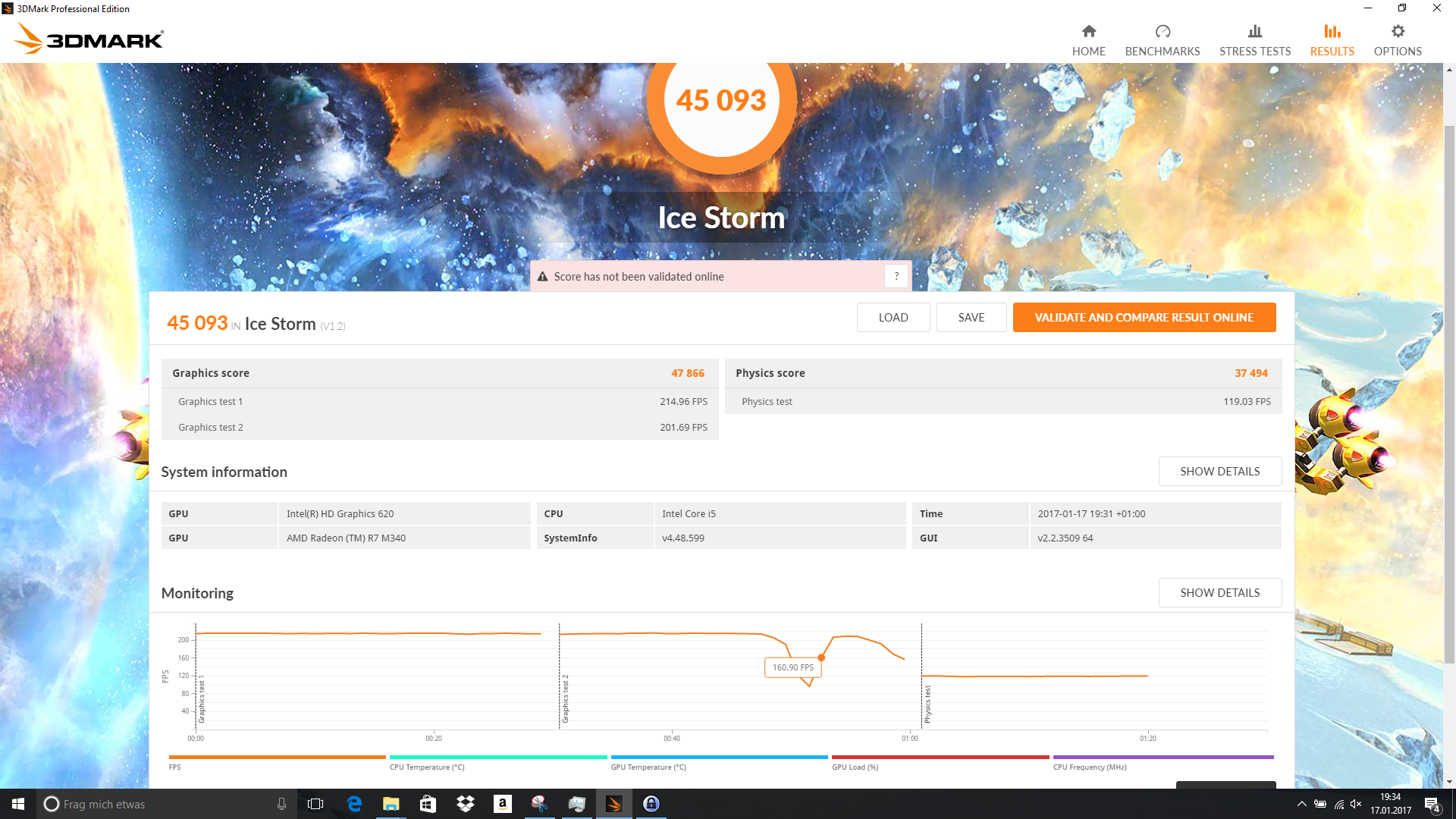The height and width of the screenshot is (819, 1456).
Task: Click the Graphics score value 47 866
Action: tap(687, 373)
